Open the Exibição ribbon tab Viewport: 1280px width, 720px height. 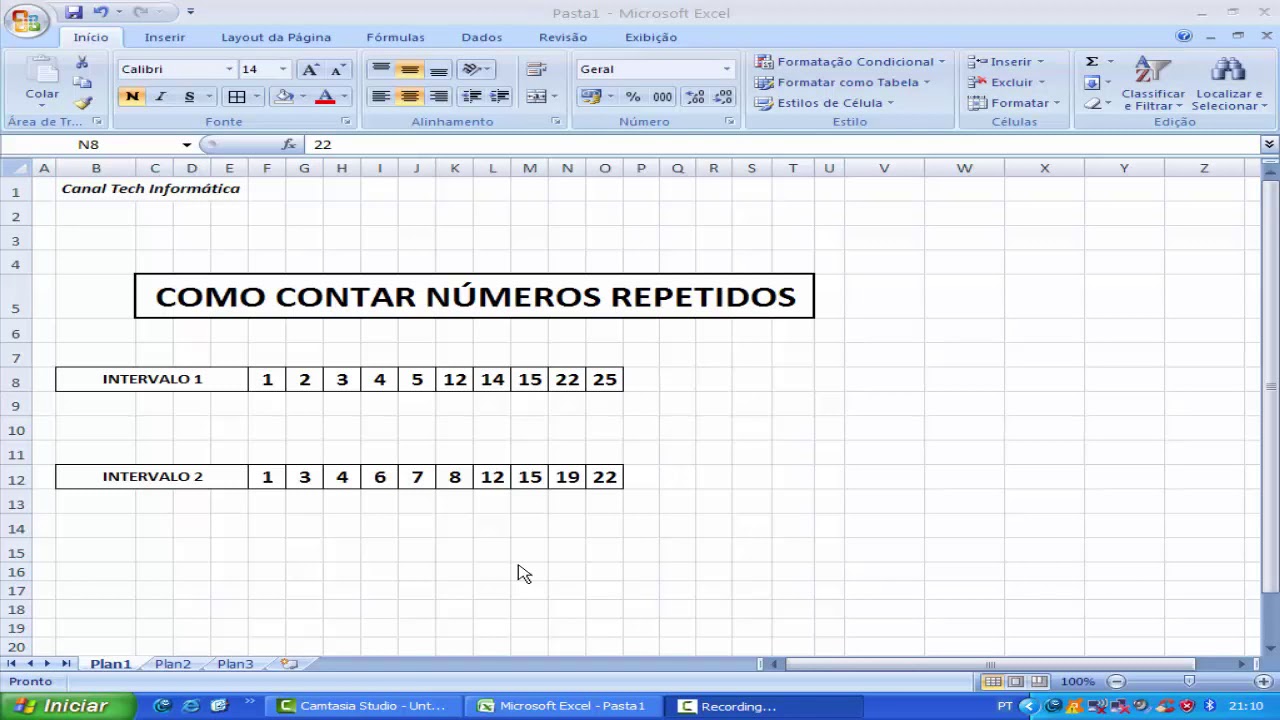coord(651,37)
